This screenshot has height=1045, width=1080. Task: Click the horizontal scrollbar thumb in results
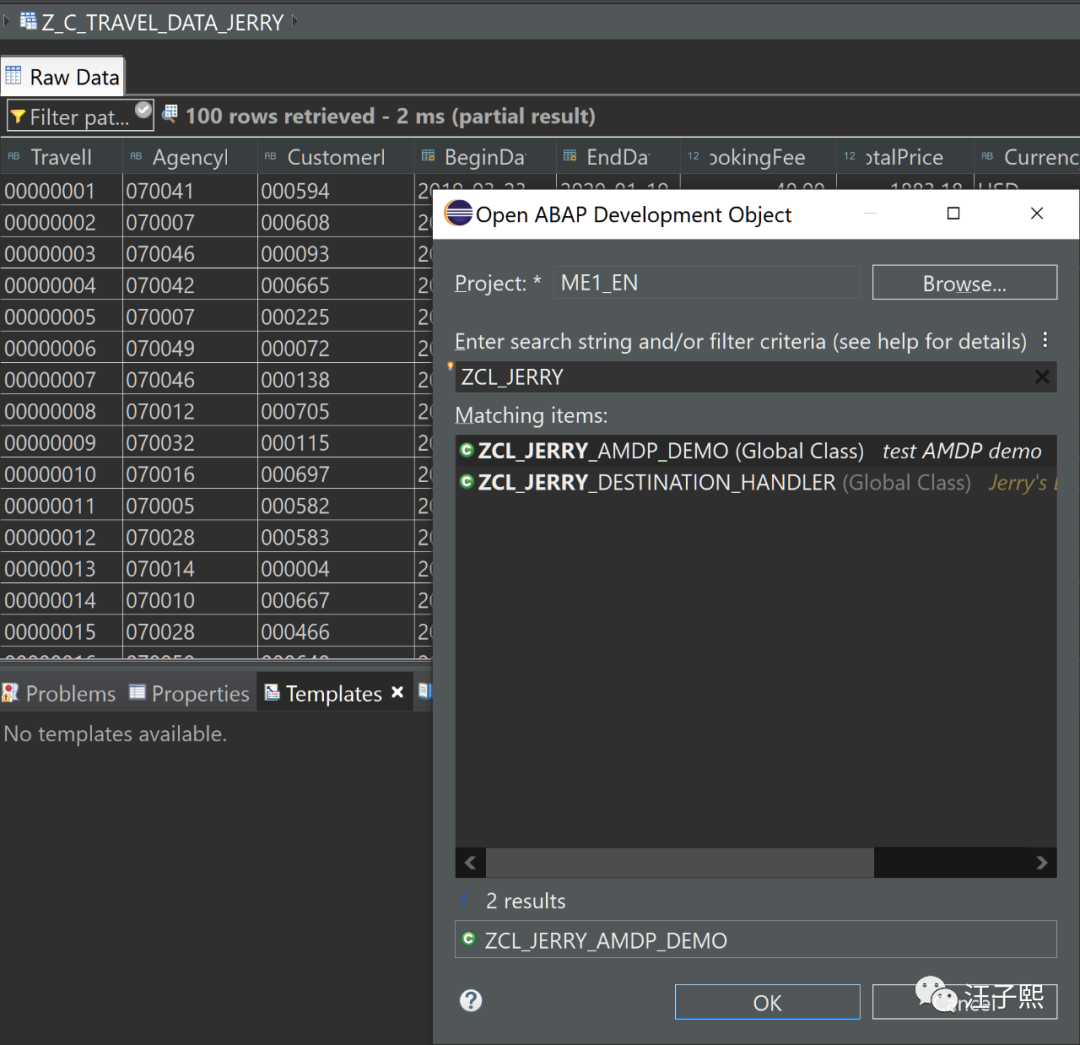pyautogui.click(x=680, y=862)
